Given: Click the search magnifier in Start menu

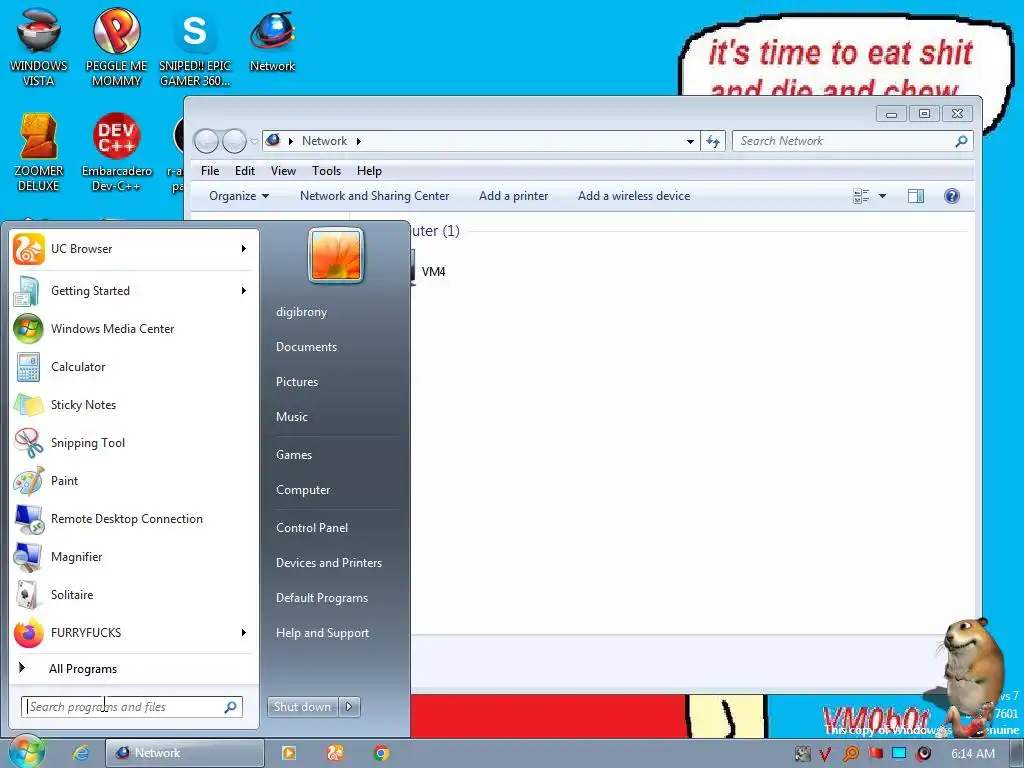Looking at the screenshot, I should point(231,707).
